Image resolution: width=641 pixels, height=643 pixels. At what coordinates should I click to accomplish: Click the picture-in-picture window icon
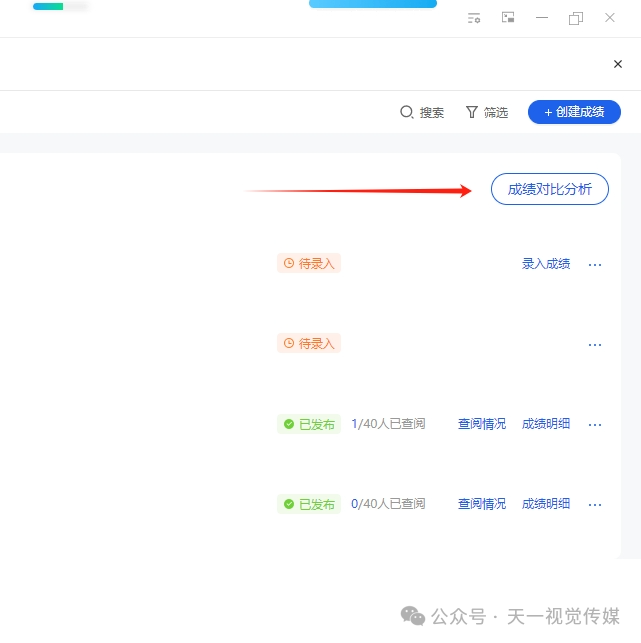pos(508,18)
